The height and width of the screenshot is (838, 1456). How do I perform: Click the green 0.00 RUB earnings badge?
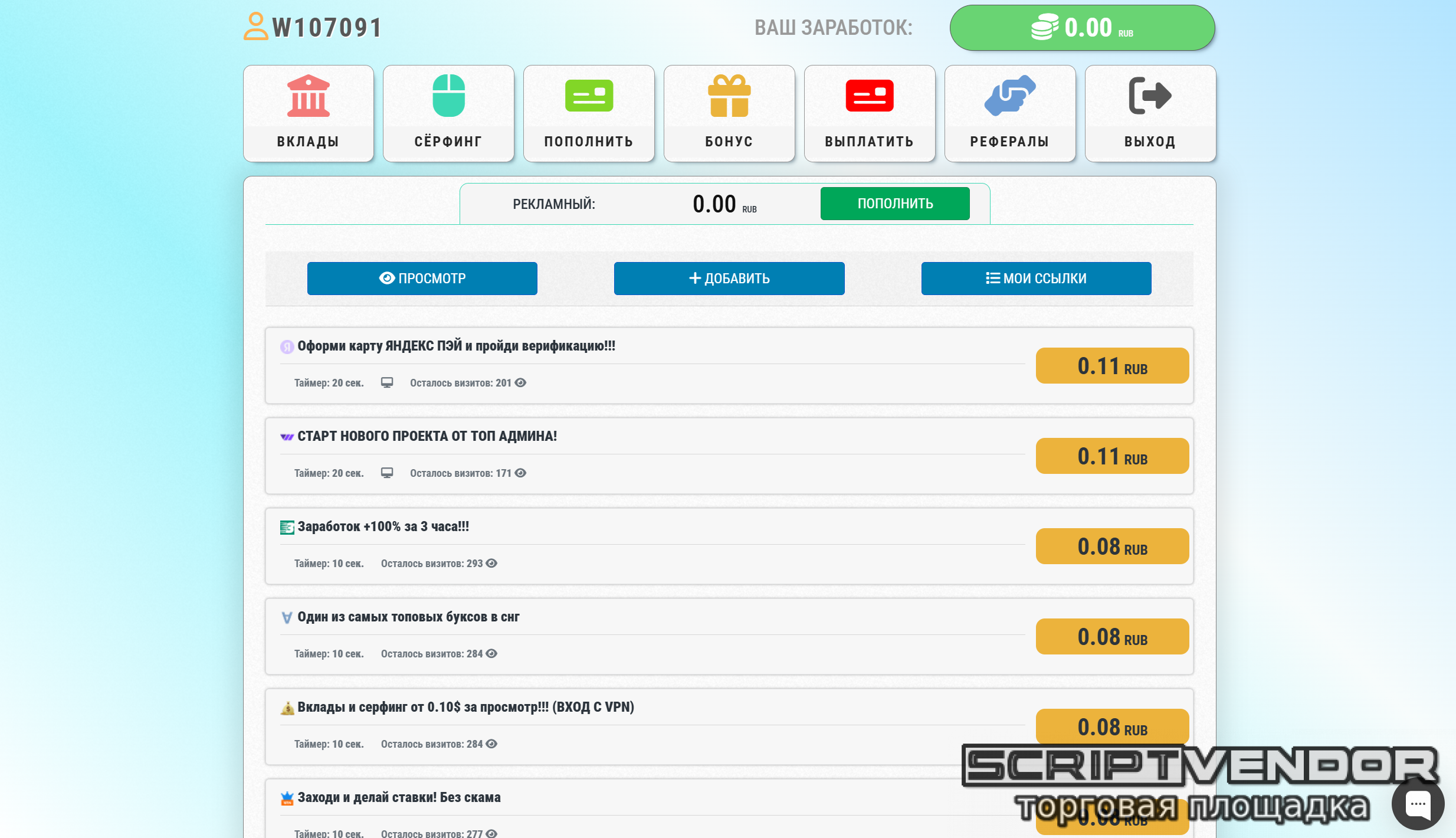(x=1082, y=28)
